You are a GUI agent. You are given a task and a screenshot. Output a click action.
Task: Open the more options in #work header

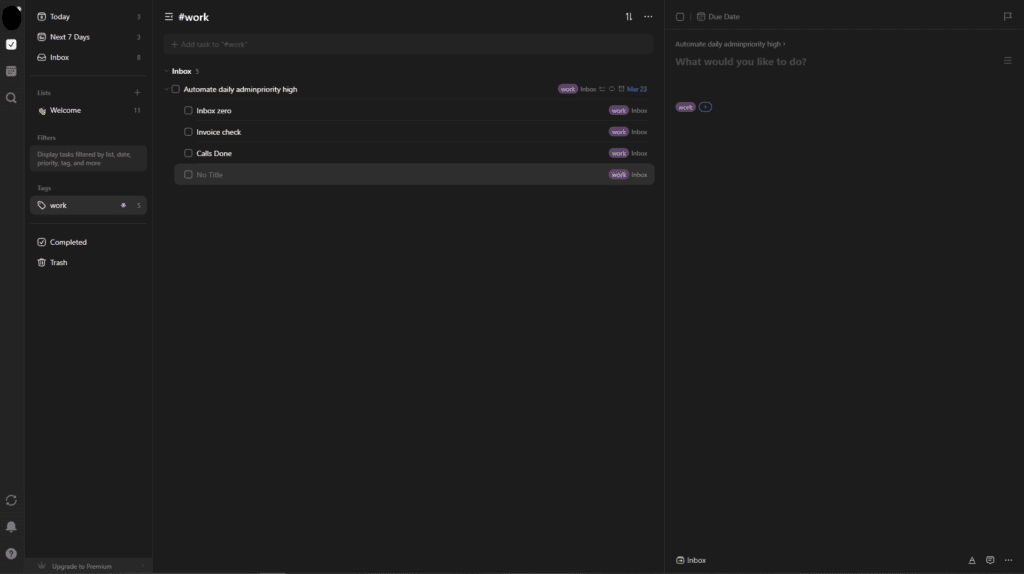click(x=648, y=17)
